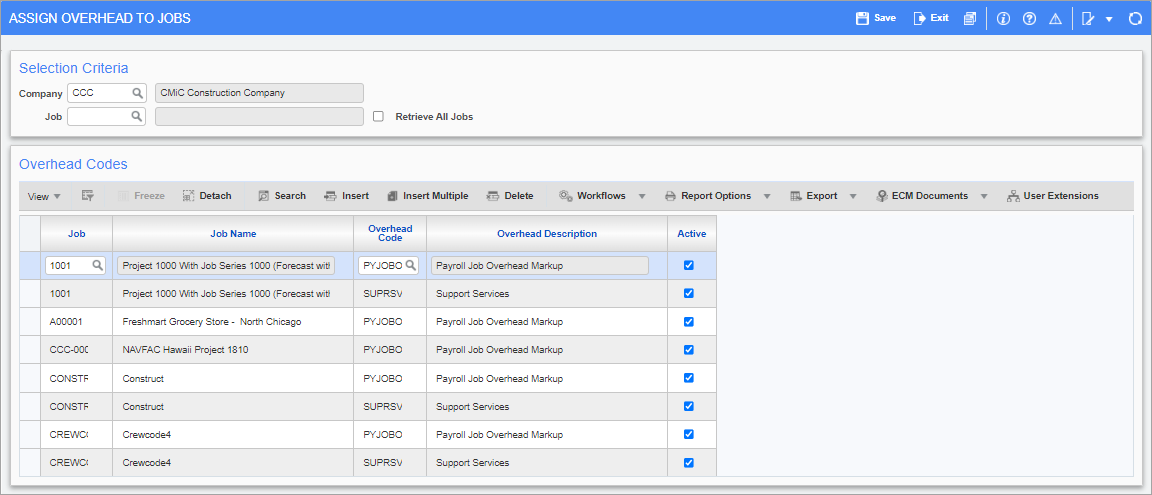Click the Delete button in toolbar
This screenshot has height=495, width=1152.
click(x=510, y=196)
